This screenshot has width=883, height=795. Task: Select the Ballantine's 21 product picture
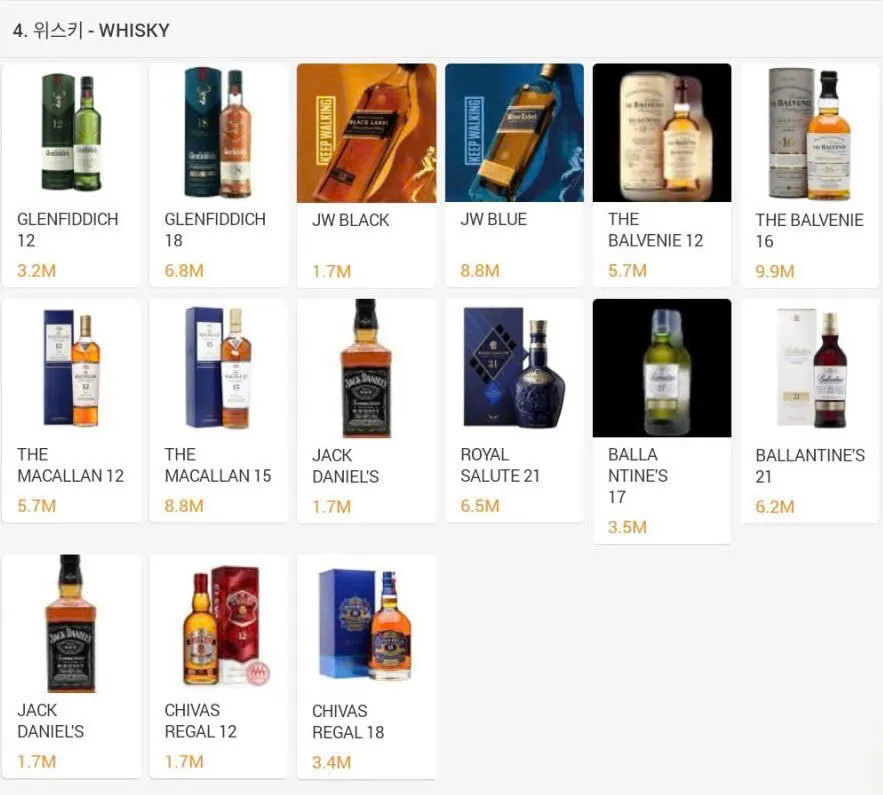[810, 368]
